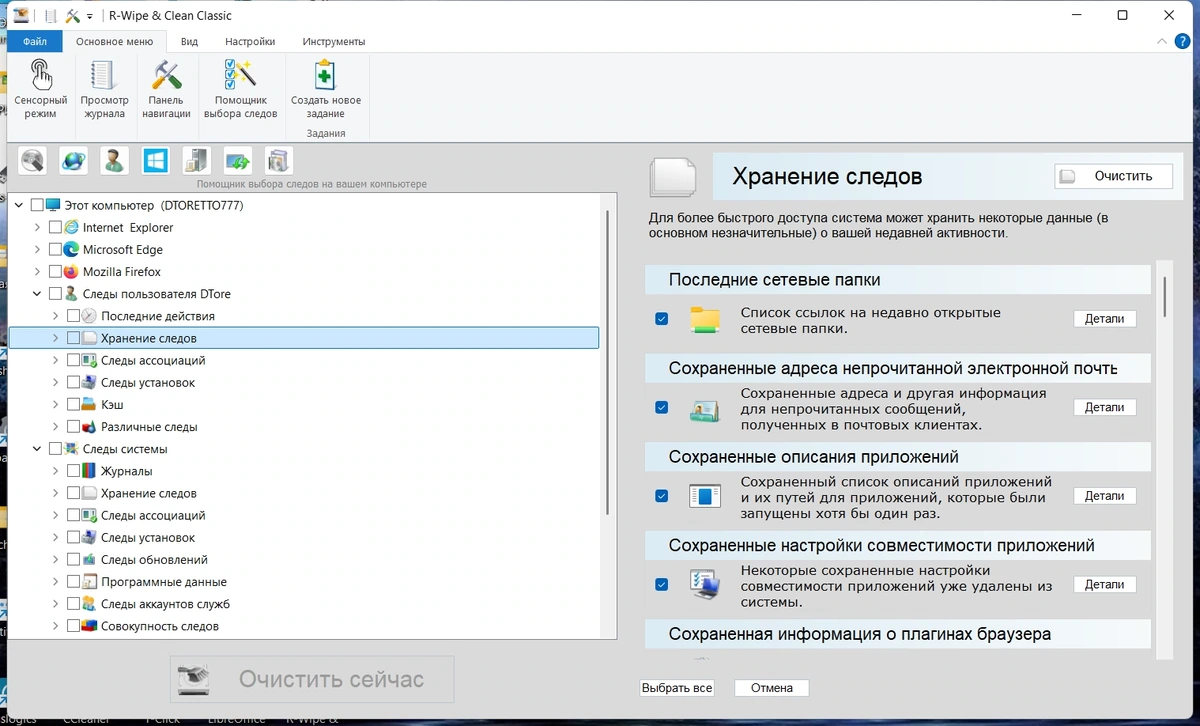This screenshot has width=1200, height=726.
Task: Uncheck the saved application descriptions checkbox
Action: (x=661, y=496)
